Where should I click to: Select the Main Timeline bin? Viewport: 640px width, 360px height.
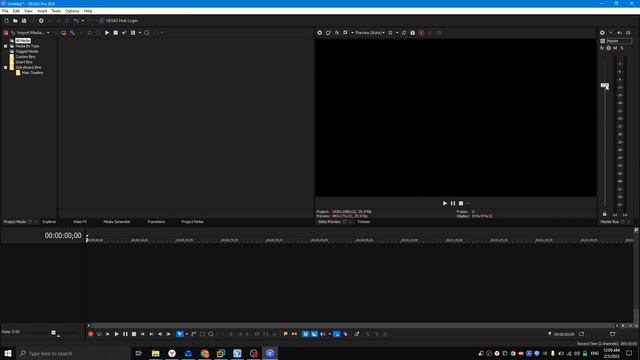[x=32, y=73]
